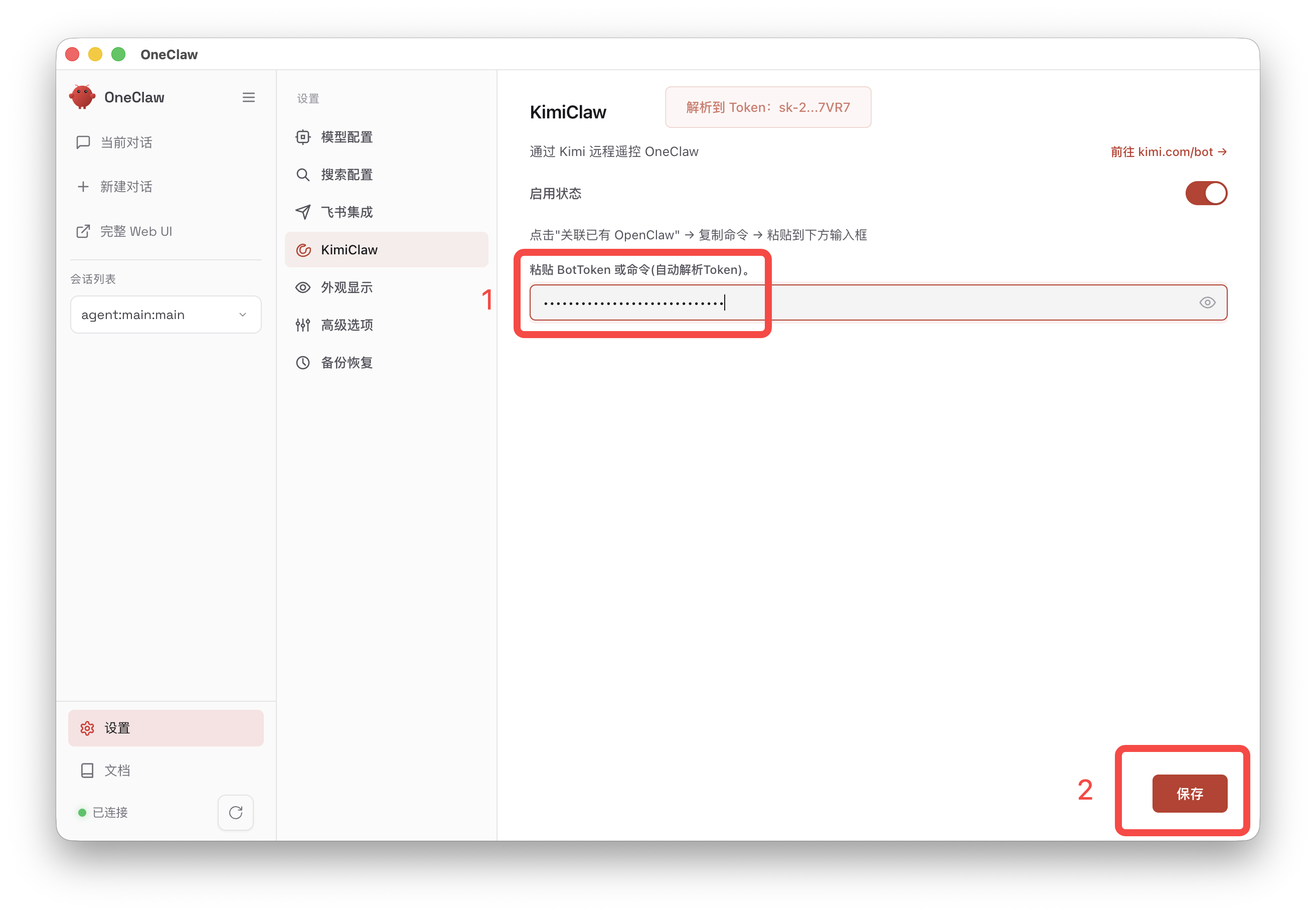Click the refresh icon beside 已连接

click(235, 812)
